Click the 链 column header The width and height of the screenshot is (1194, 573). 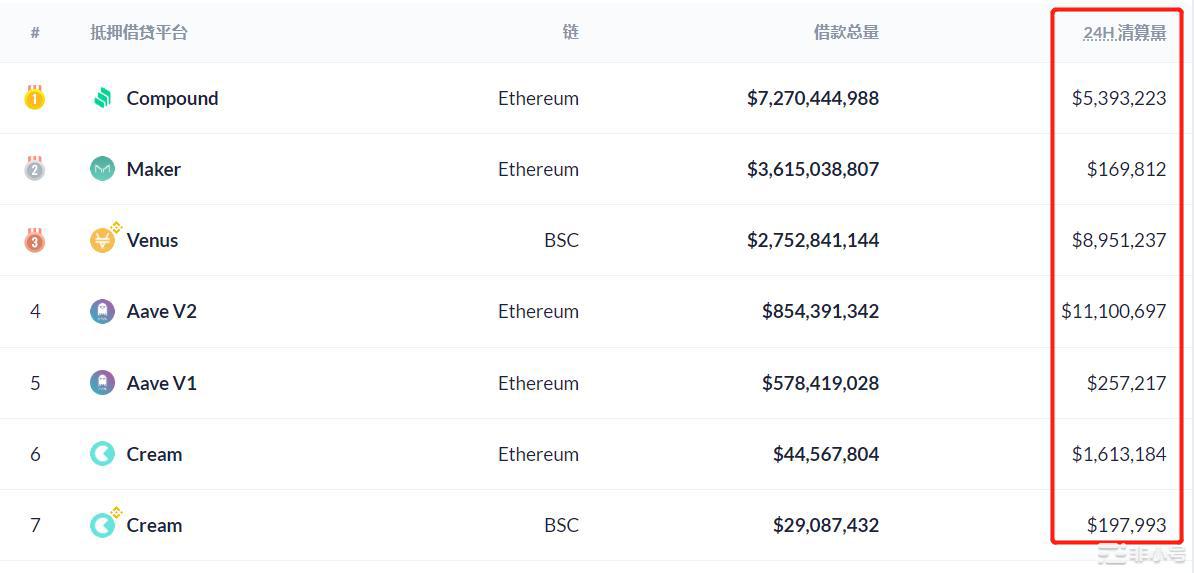[x=571, y=32]
